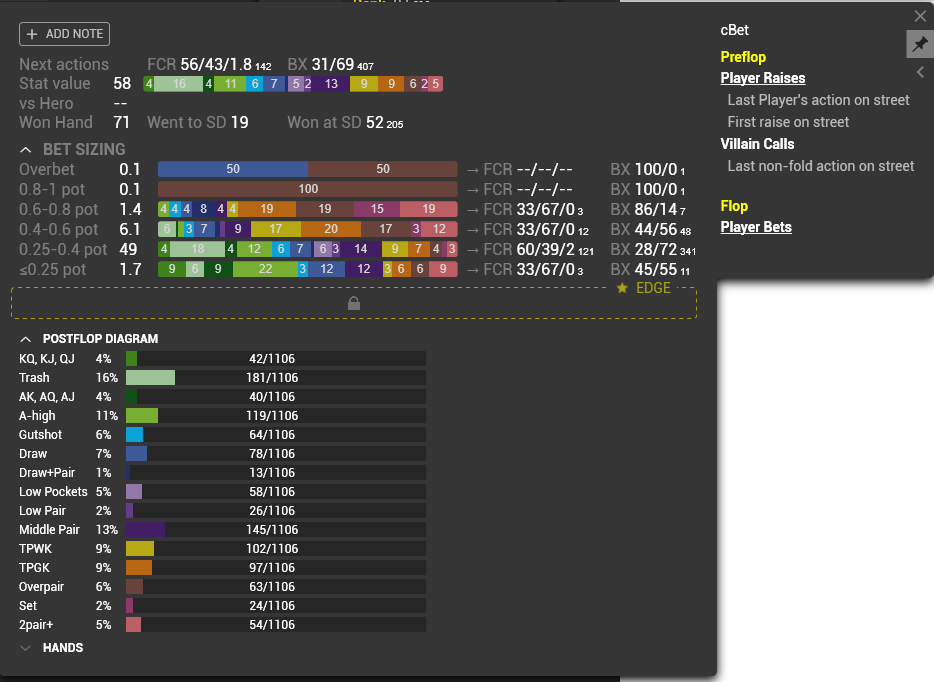The height and width of the screenshot is (682, 934).
Task: Open the Player Bets link
Action: 756,227
